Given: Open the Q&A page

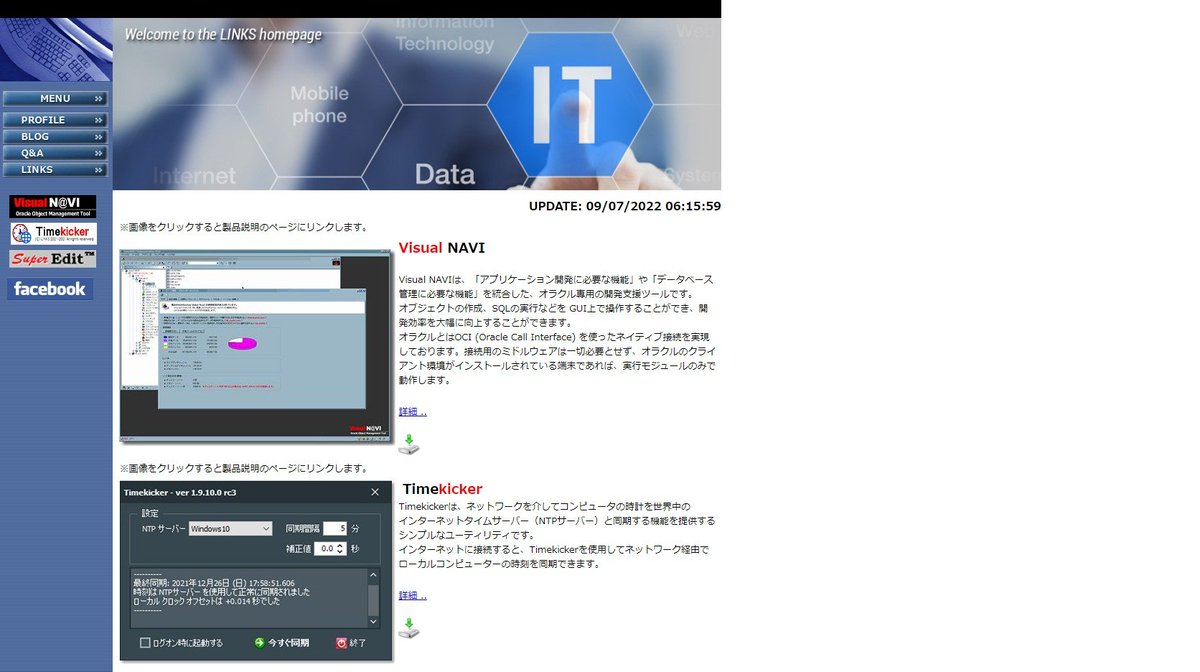Looking at the screenshot, I should point(55,153).
